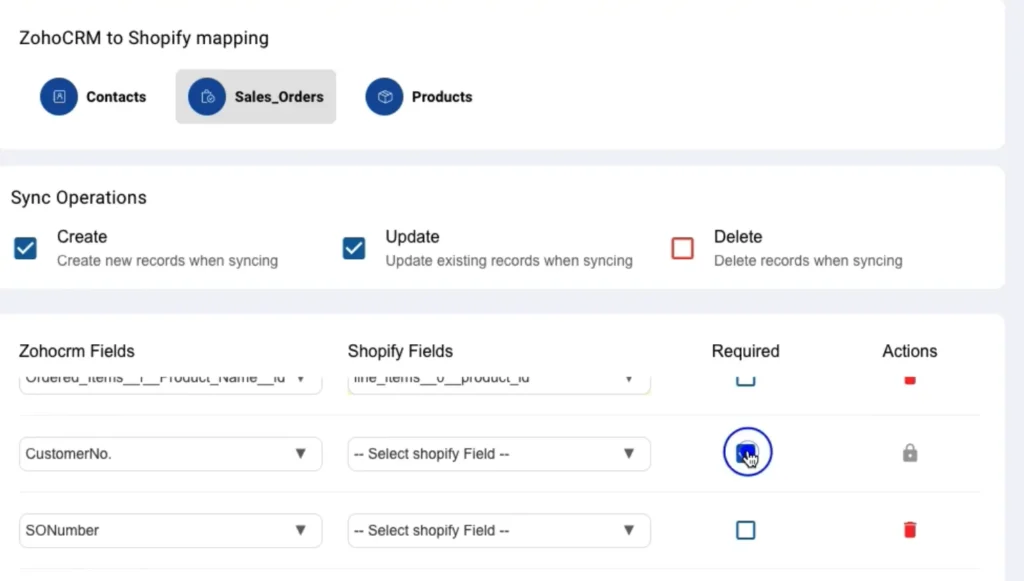Delete the SONumber mapping with the trash icon
Image resolution: width=1024 pixels, height=581 pixels.
909,530
